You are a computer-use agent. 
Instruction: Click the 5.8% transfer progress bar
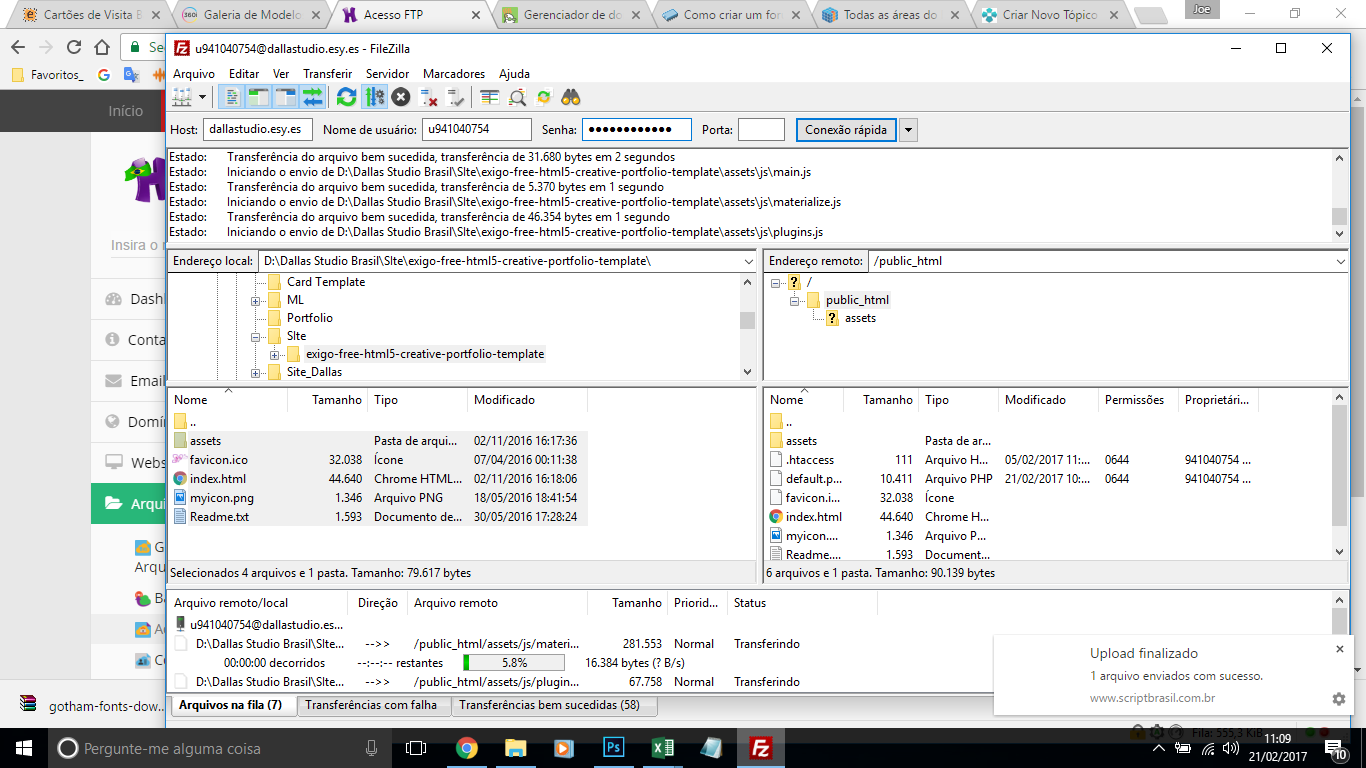click(x=513, y=663)
